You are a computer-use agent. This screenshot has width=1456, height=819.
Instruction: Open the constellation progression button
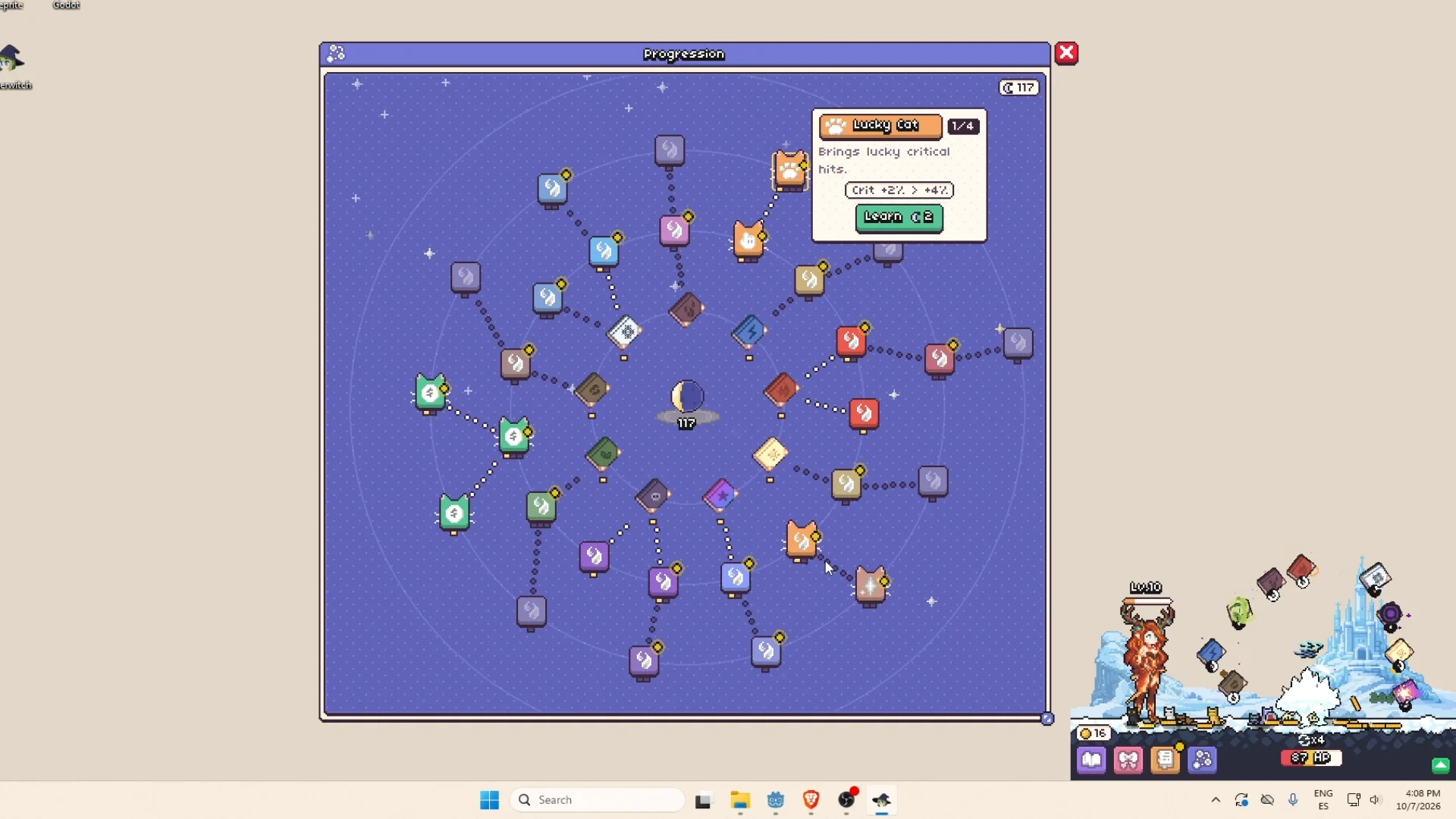click(1203, 759)
